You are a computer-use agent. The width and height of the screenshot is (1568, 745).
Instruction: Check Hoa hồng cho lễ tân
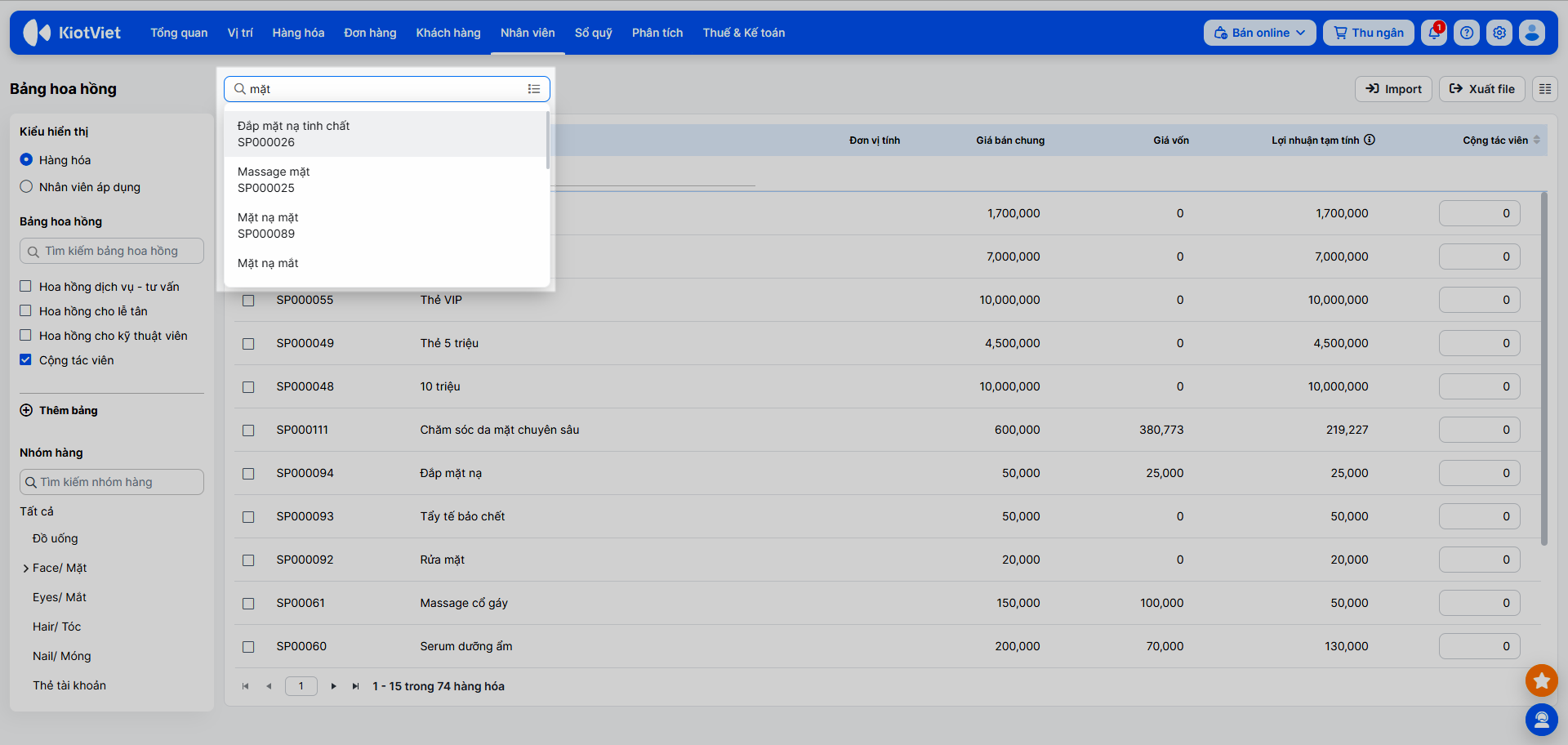(25, 310)
